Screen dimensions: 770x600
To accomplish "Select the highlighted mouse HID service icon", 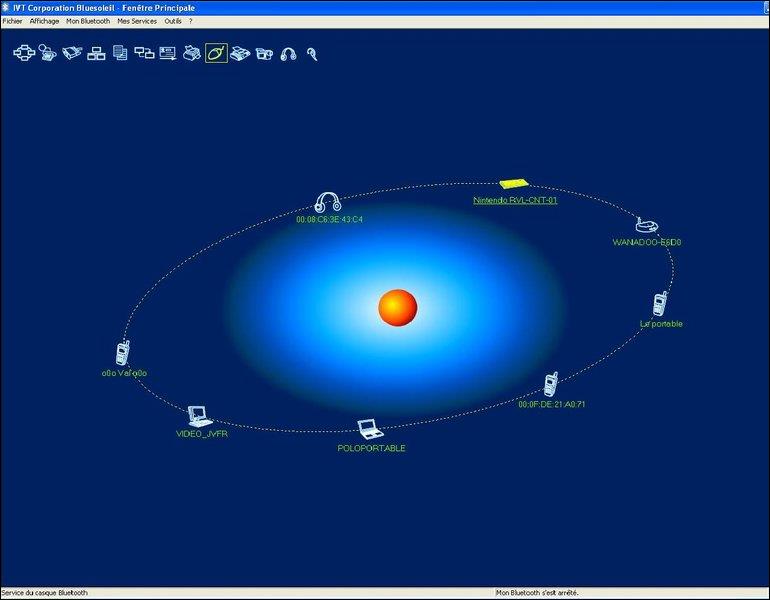I will 216,53.
